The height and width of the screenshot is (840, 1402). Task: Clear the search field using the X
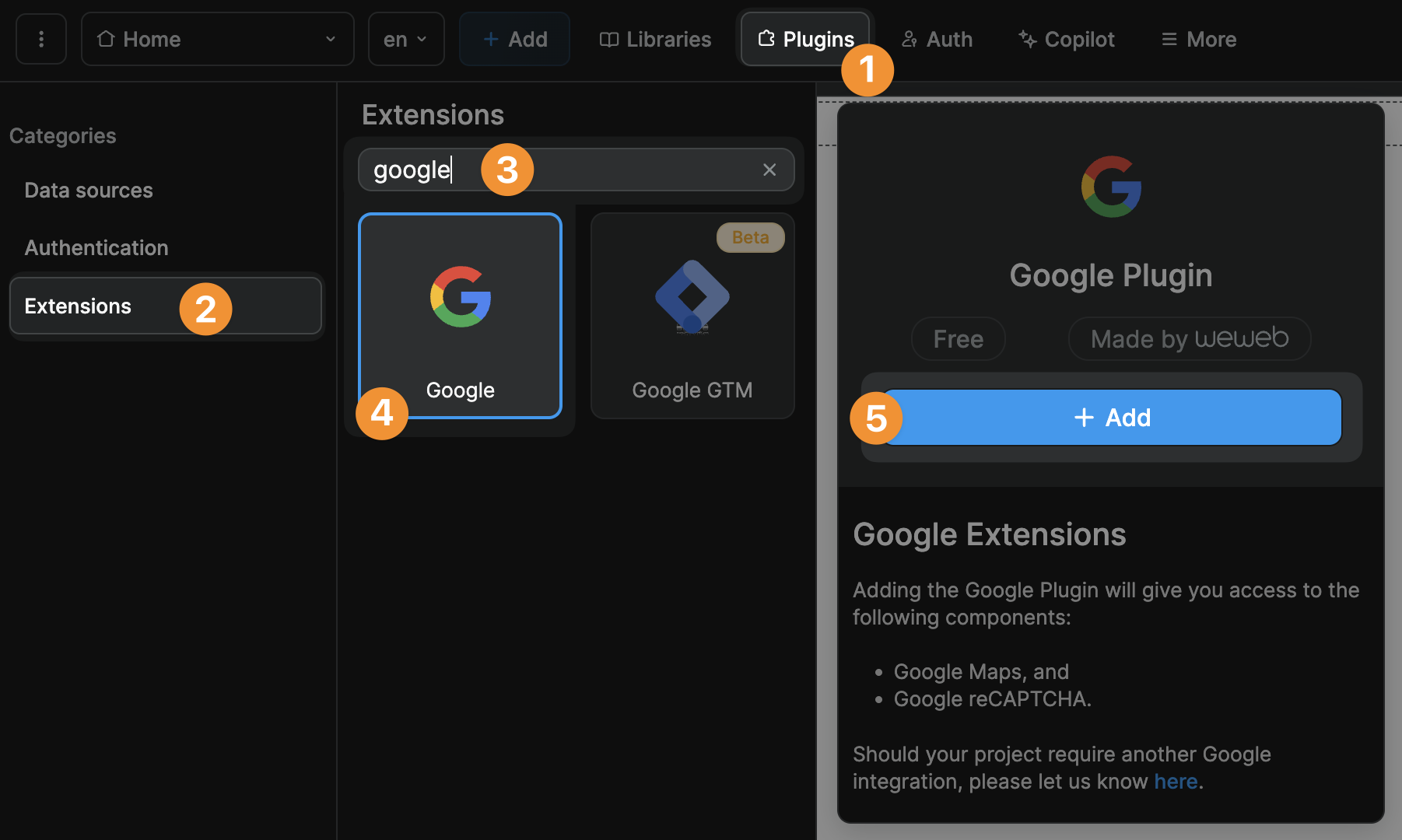[769, 169]
